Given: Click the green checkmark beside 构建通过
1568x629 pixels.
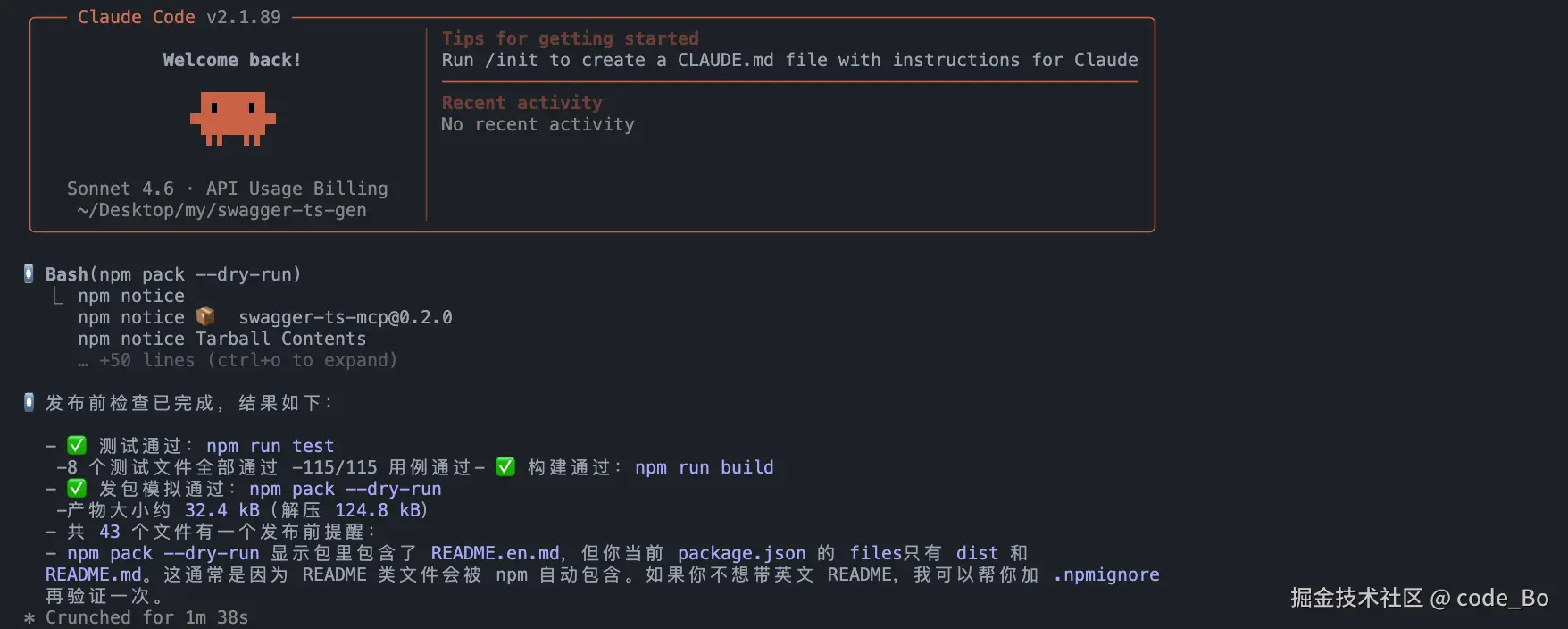Looking at the screenshot, I should click(505, 466).
